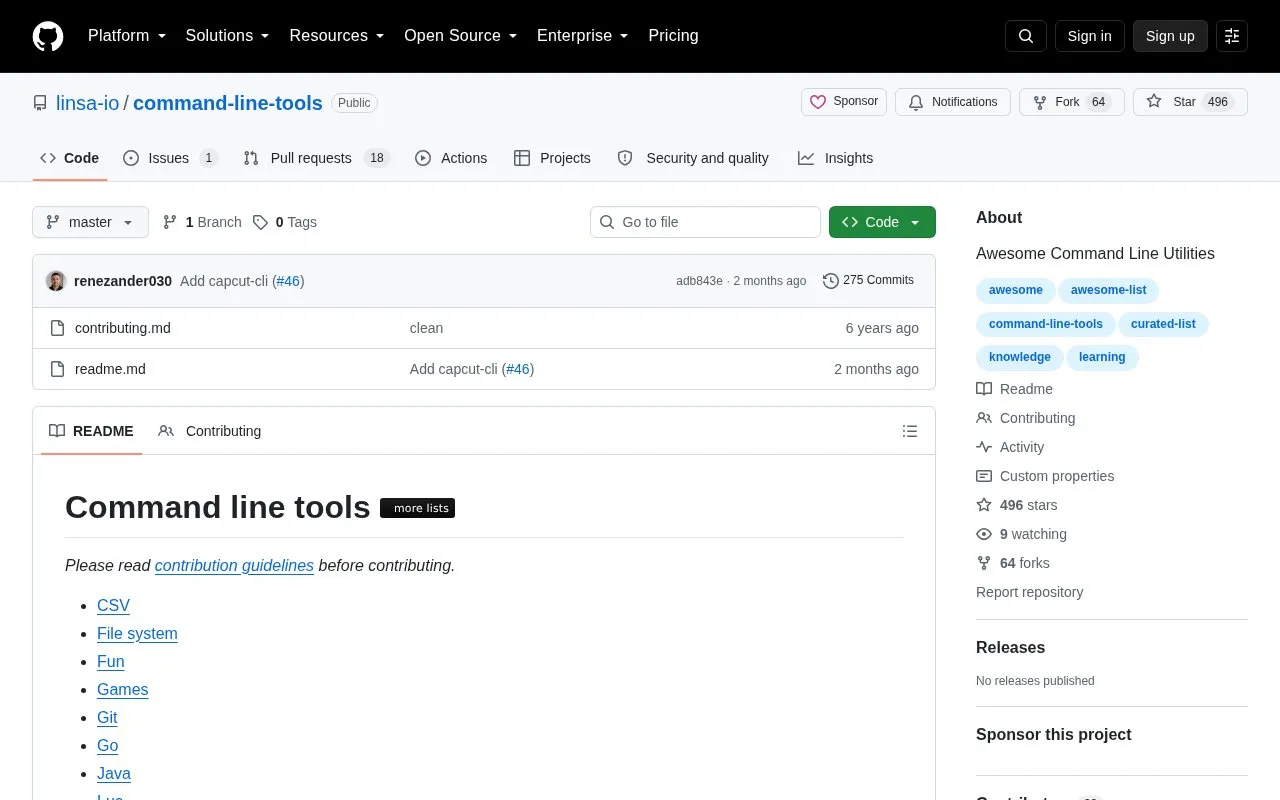Open the Activity link in About sidebar
1280x800 pixels.
pyautogui.click(x=1010, y=447)
